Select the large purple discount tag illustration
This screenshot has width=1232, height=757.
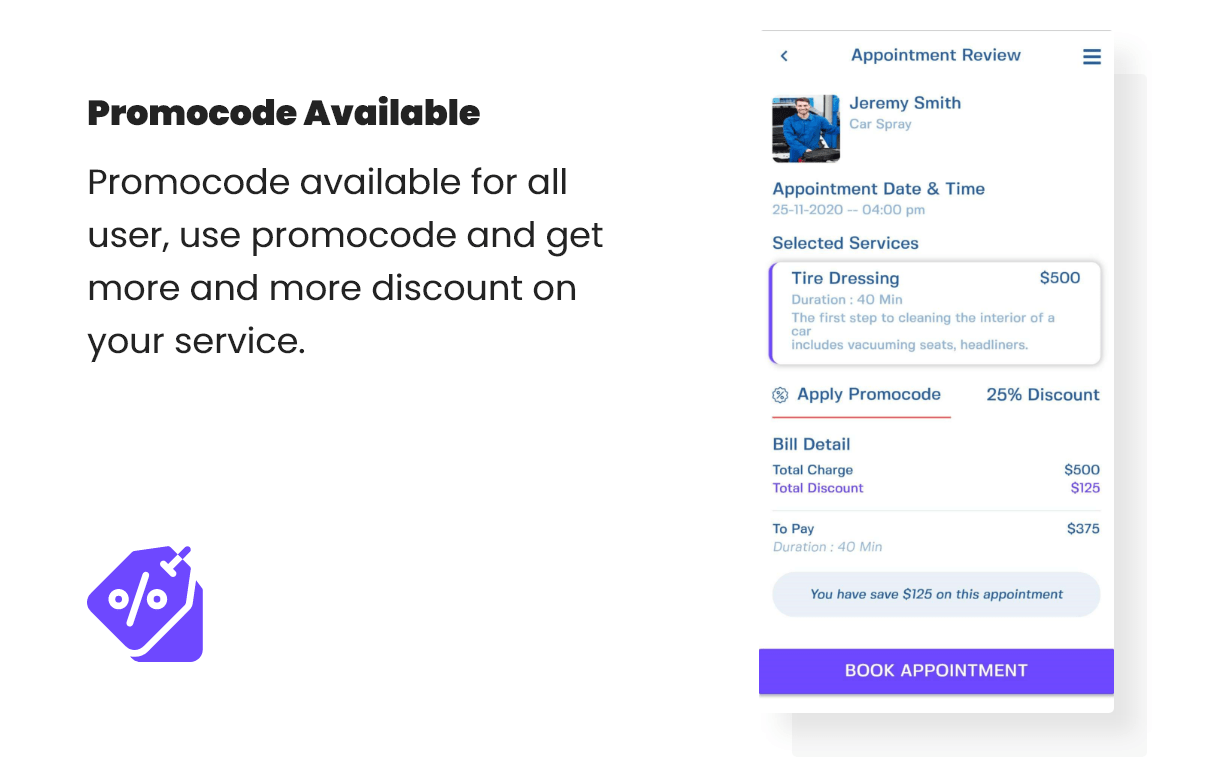[146, 604]
